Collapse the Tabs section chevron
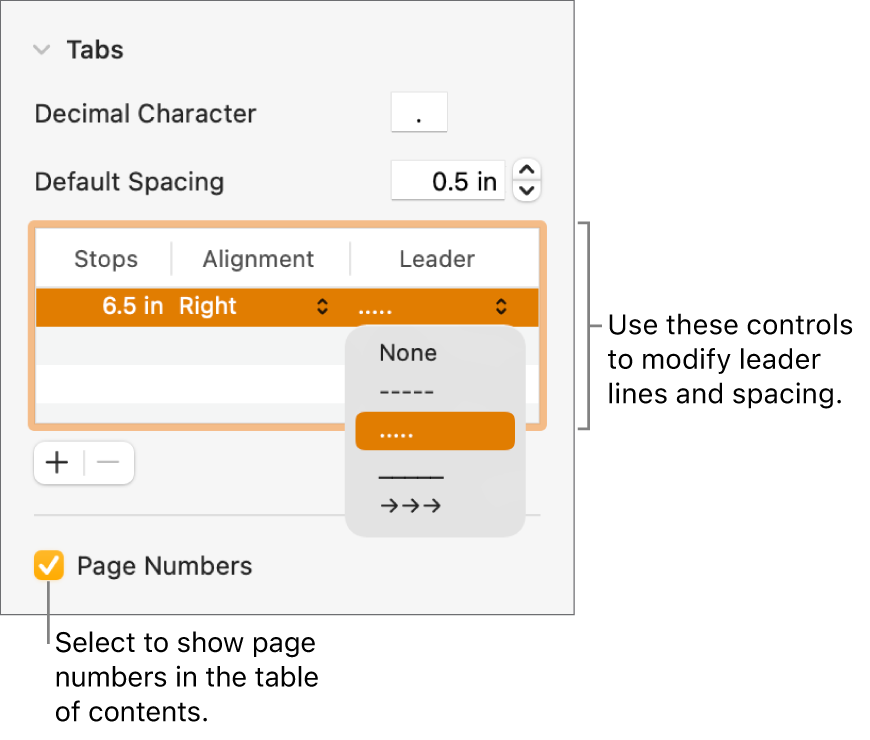Viewport: 870px width, 740px height. (42, 49)
